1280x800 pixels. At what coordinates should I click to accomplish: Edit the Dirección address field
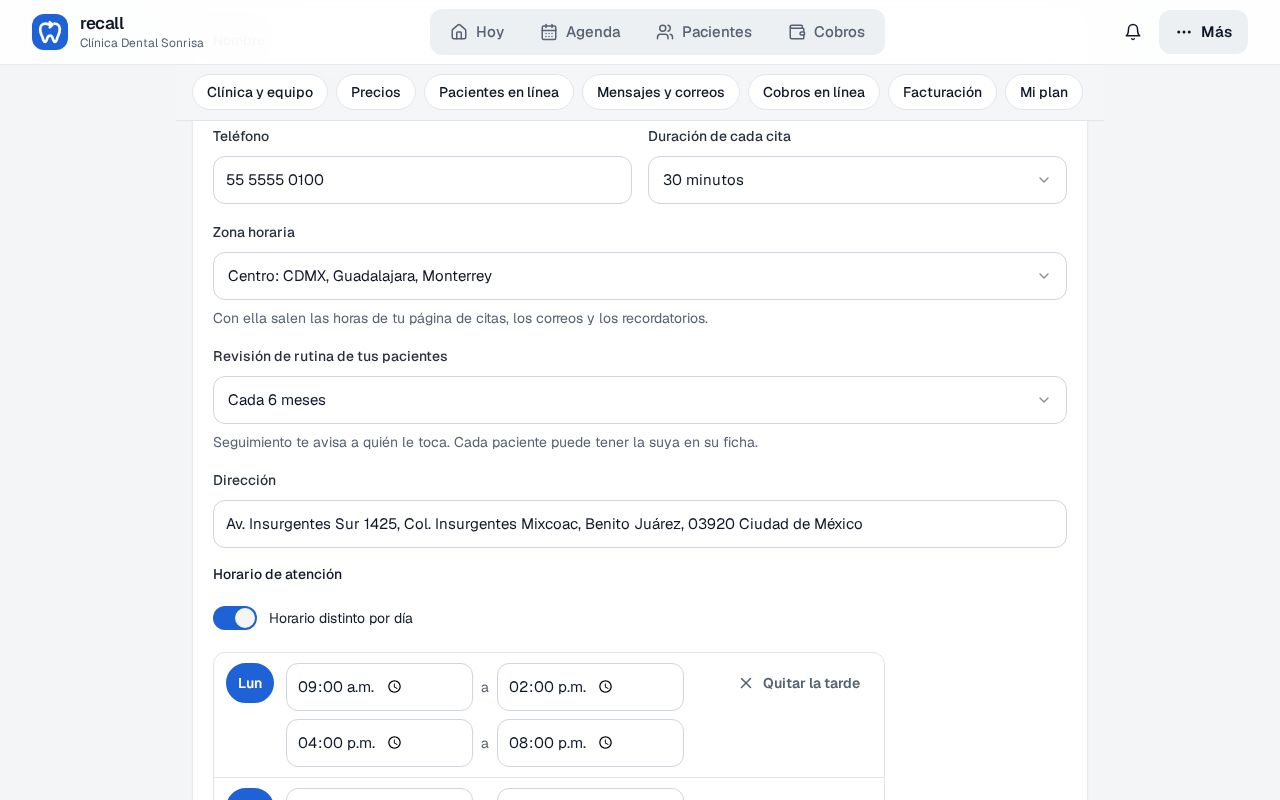pos(640,524)
